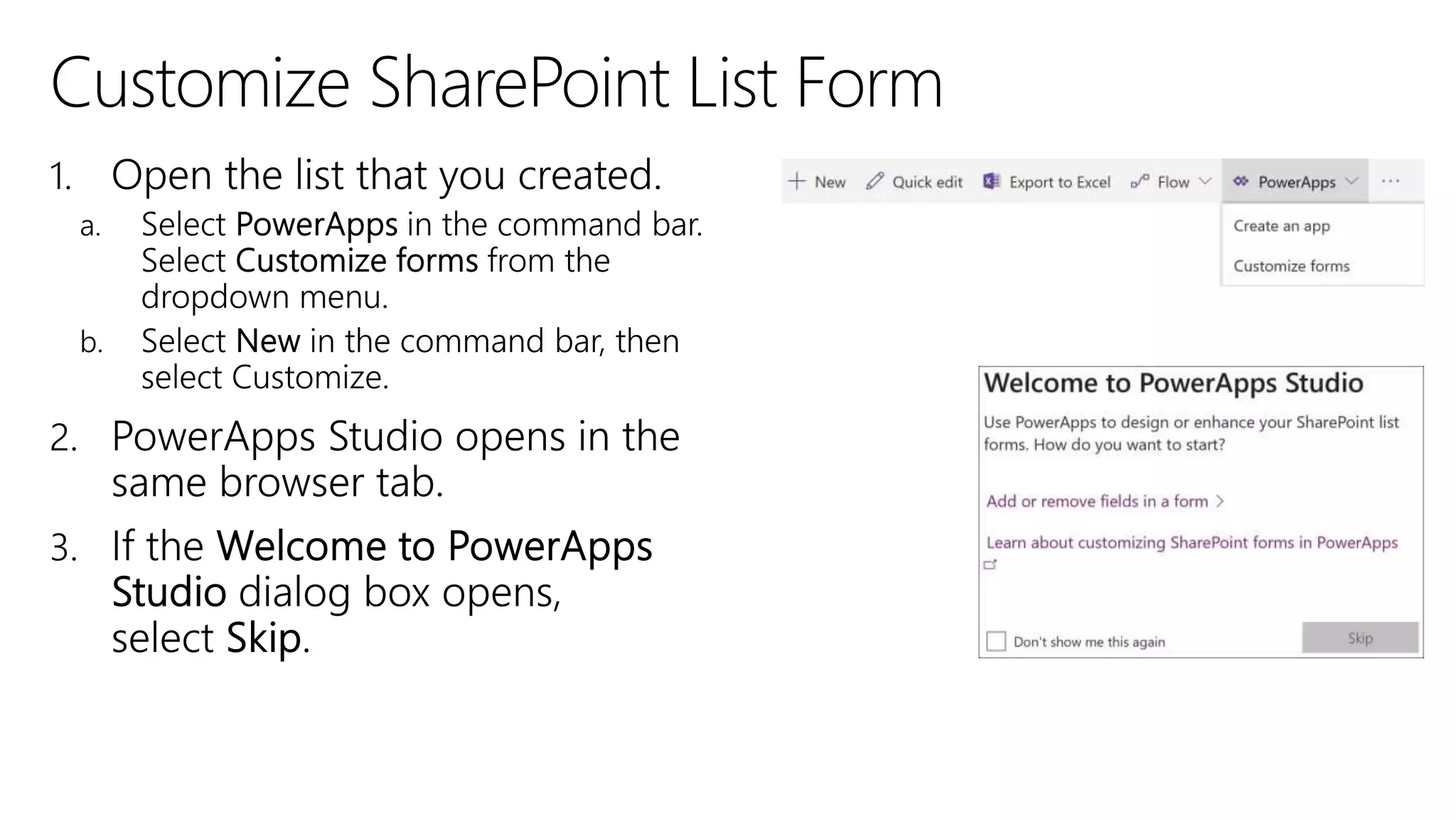Click the Excel icon in command bar

991,182
